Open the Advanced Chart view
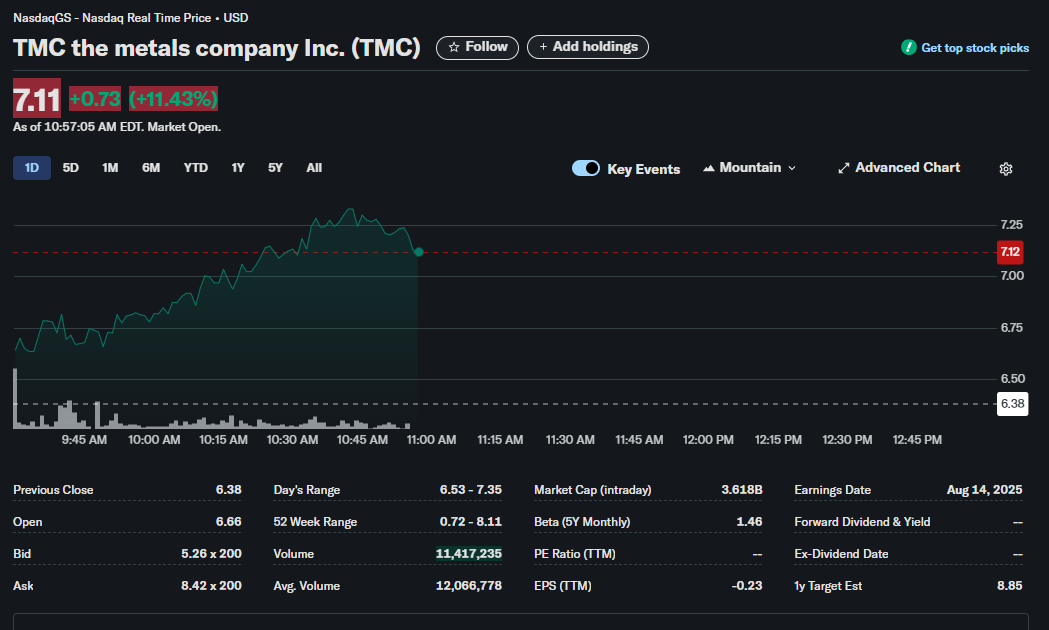The height and width of the screenshot is (630, 1049). click(x=898, y=168)
